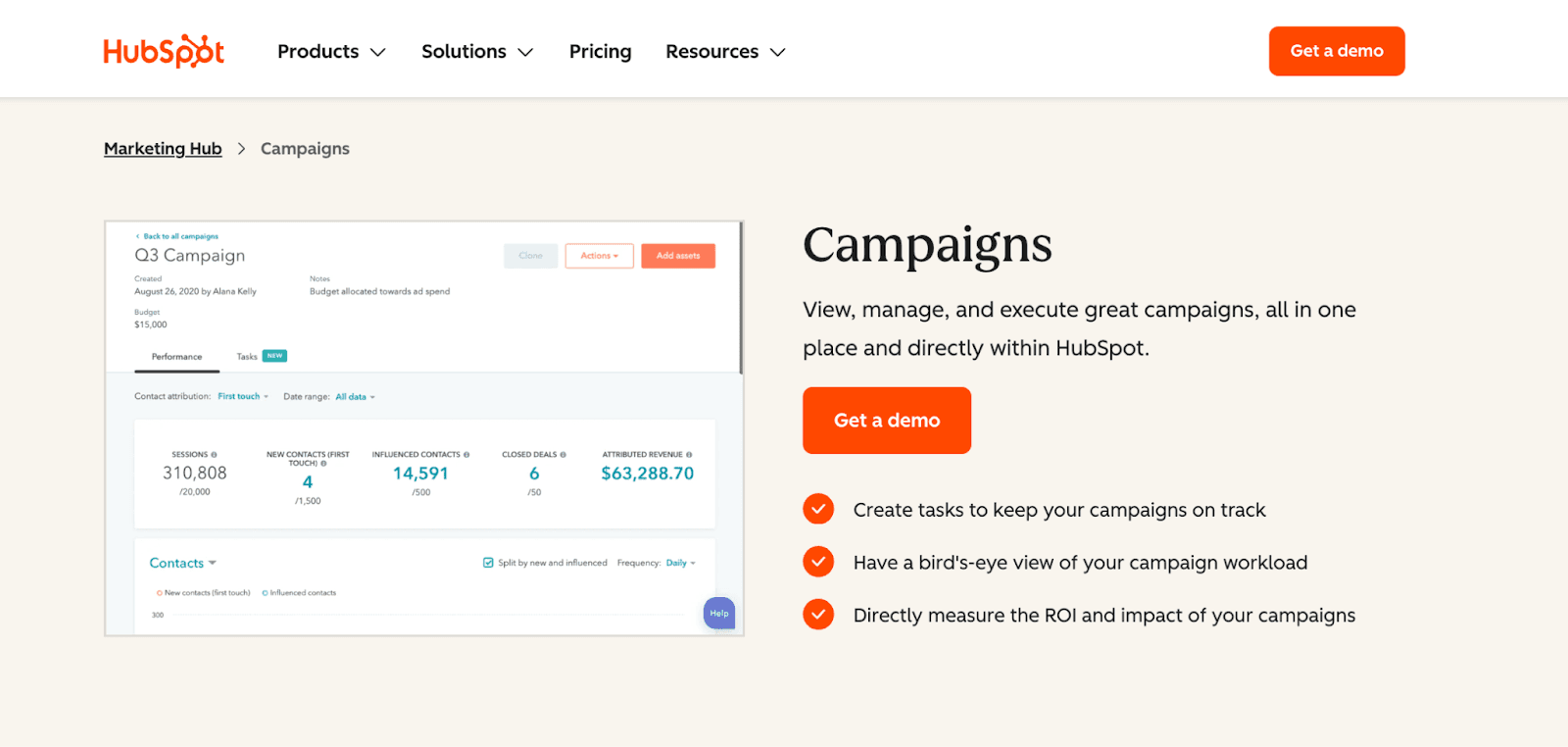Open the All data date range dropdown
The image size is (1568, 747).
(355, 397)
